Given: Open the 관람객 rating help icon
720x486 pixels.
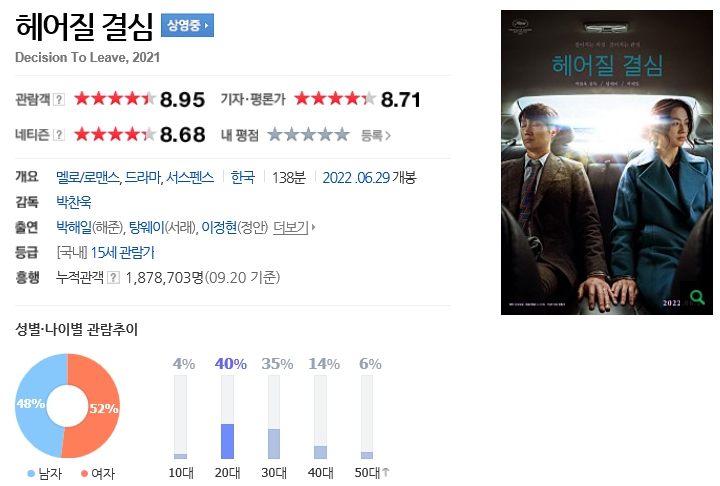Looking at the screenshot, I should click(59, 99).
